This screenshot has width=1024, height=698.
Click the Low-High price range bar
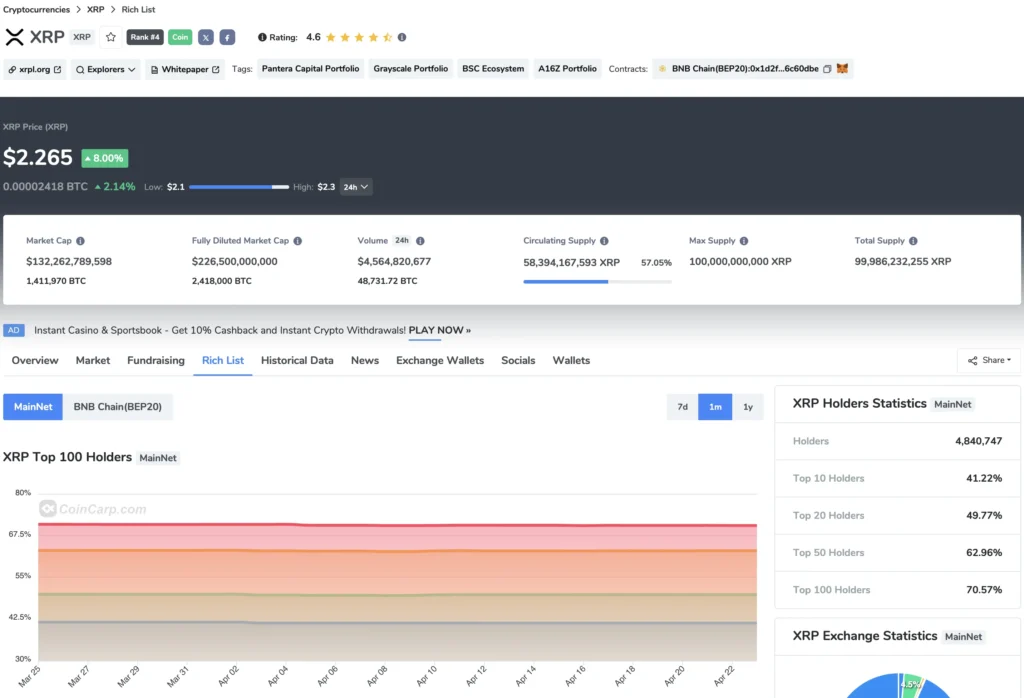[239, 187]
